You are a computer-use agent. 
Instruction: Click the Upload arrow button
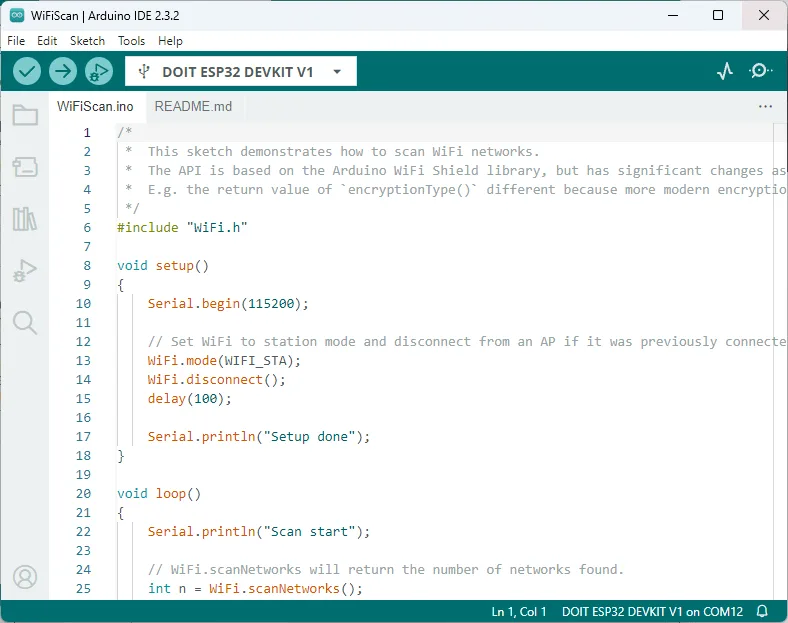(63, 71)
